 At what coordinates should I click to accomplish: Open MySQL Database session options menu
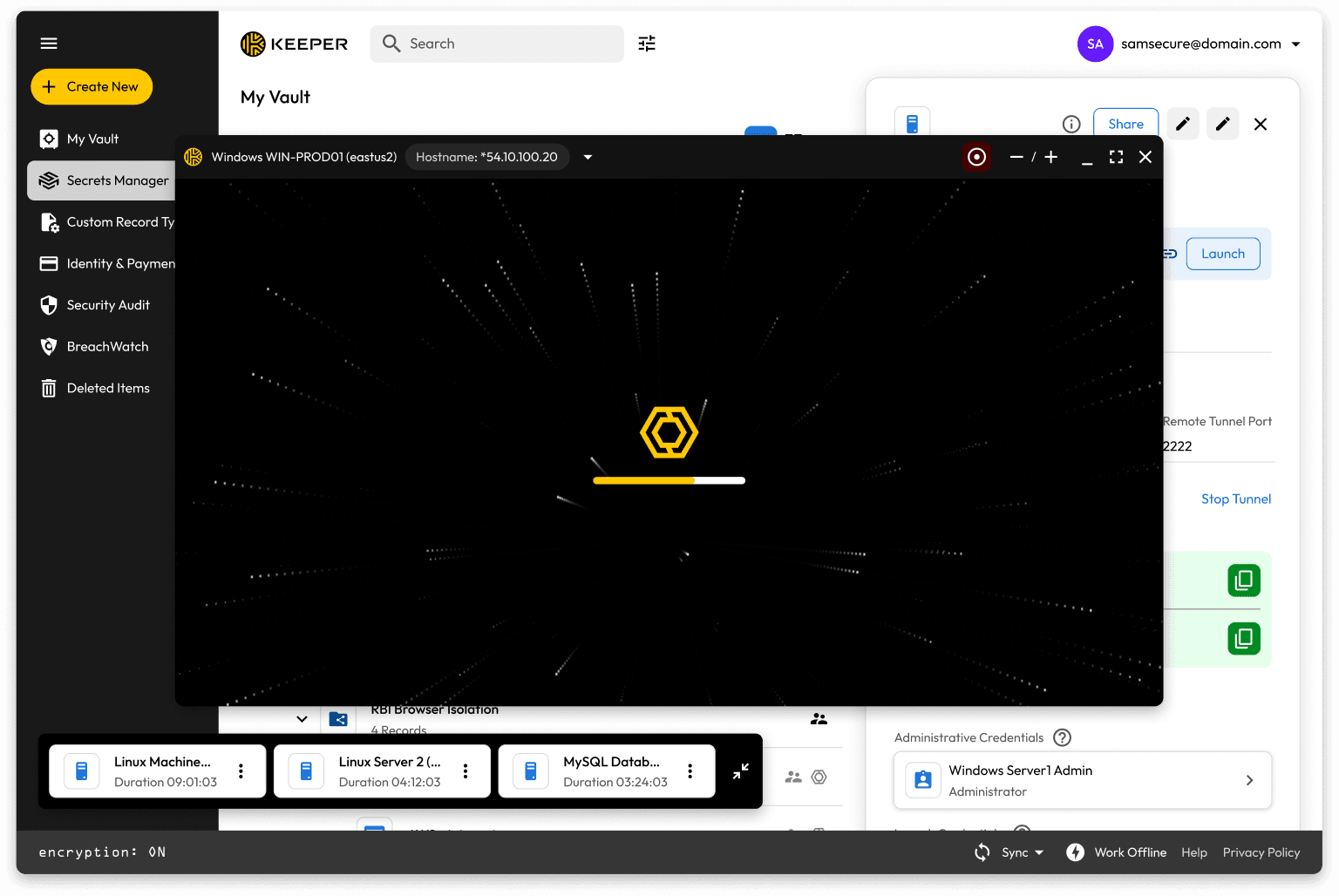pyautogui.click(x=690, y=771)
